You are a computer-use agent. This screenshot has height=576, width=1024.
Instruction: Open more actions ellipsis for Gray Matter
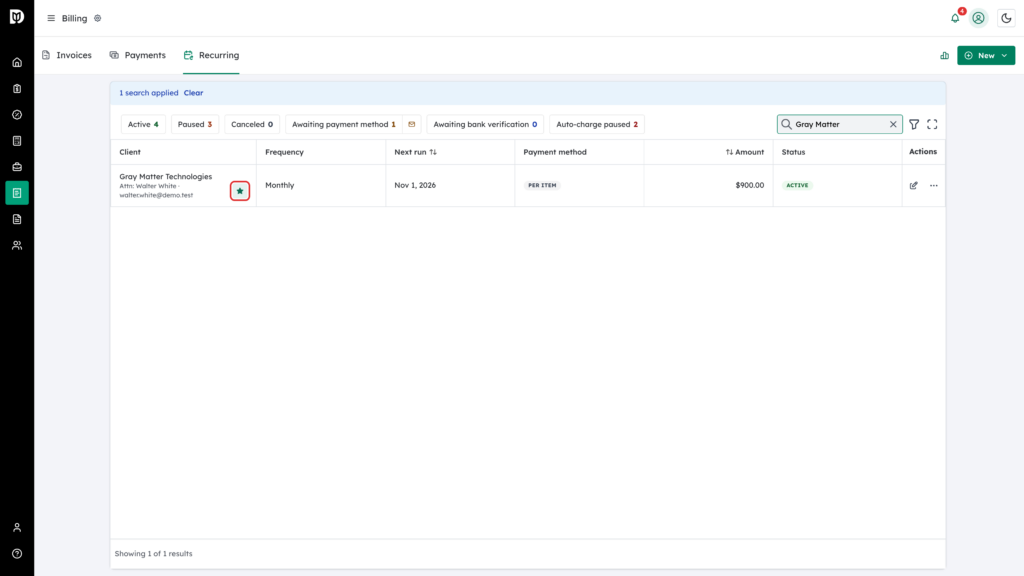pyautogui.click(x=934, y=185)
